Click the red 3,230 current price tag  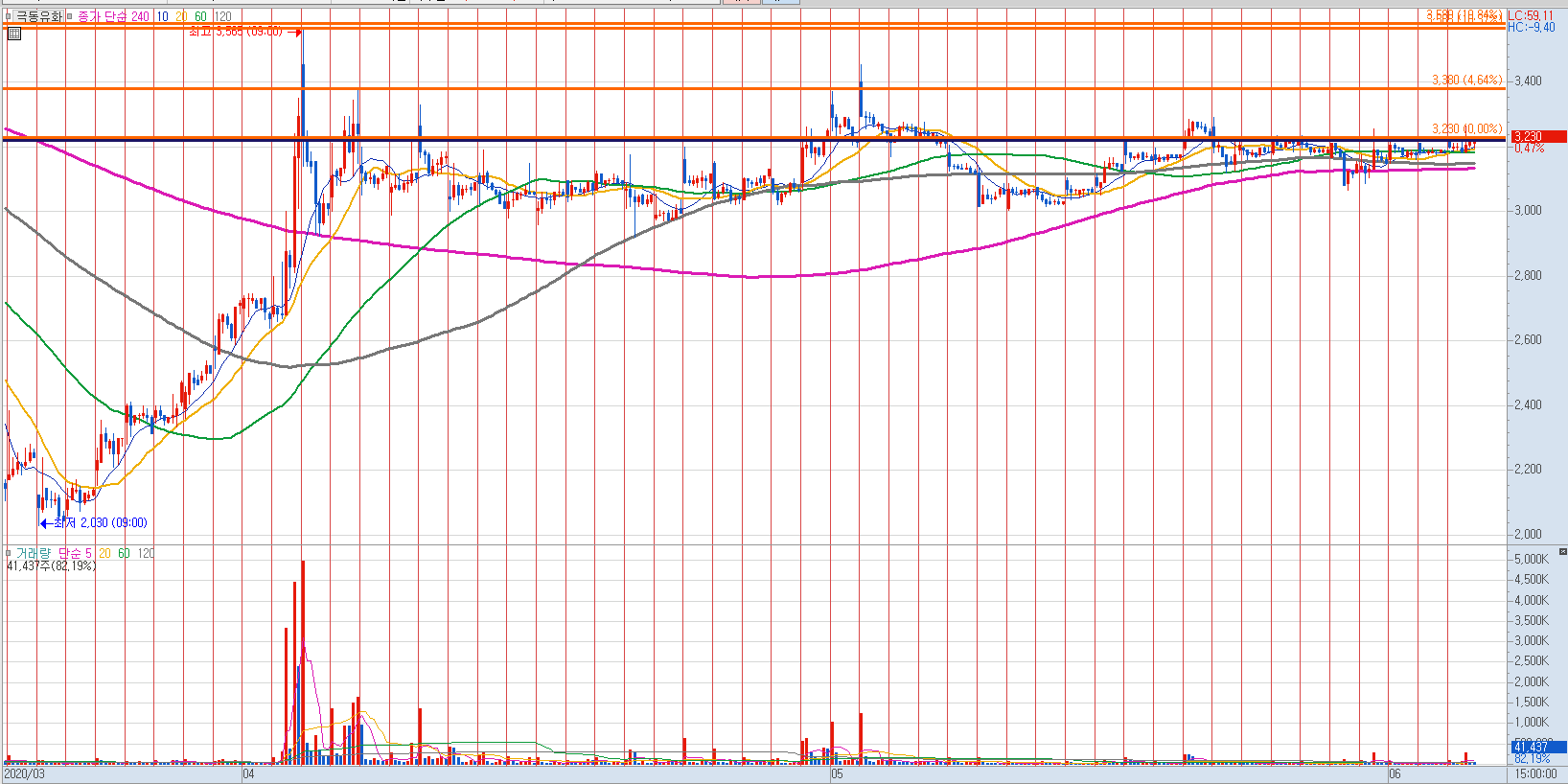tap(1537, 137)
